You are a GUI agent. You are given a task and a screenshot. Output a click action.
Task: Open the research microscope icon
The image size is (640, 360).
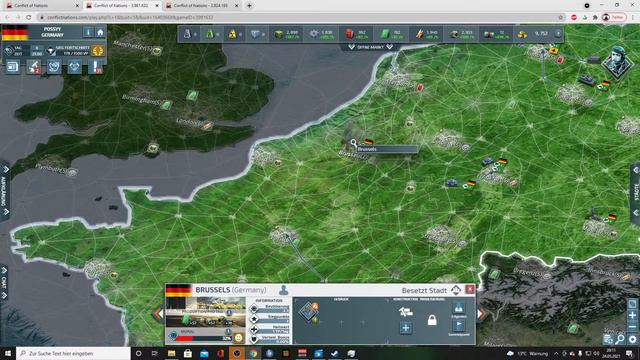point(33,67)
